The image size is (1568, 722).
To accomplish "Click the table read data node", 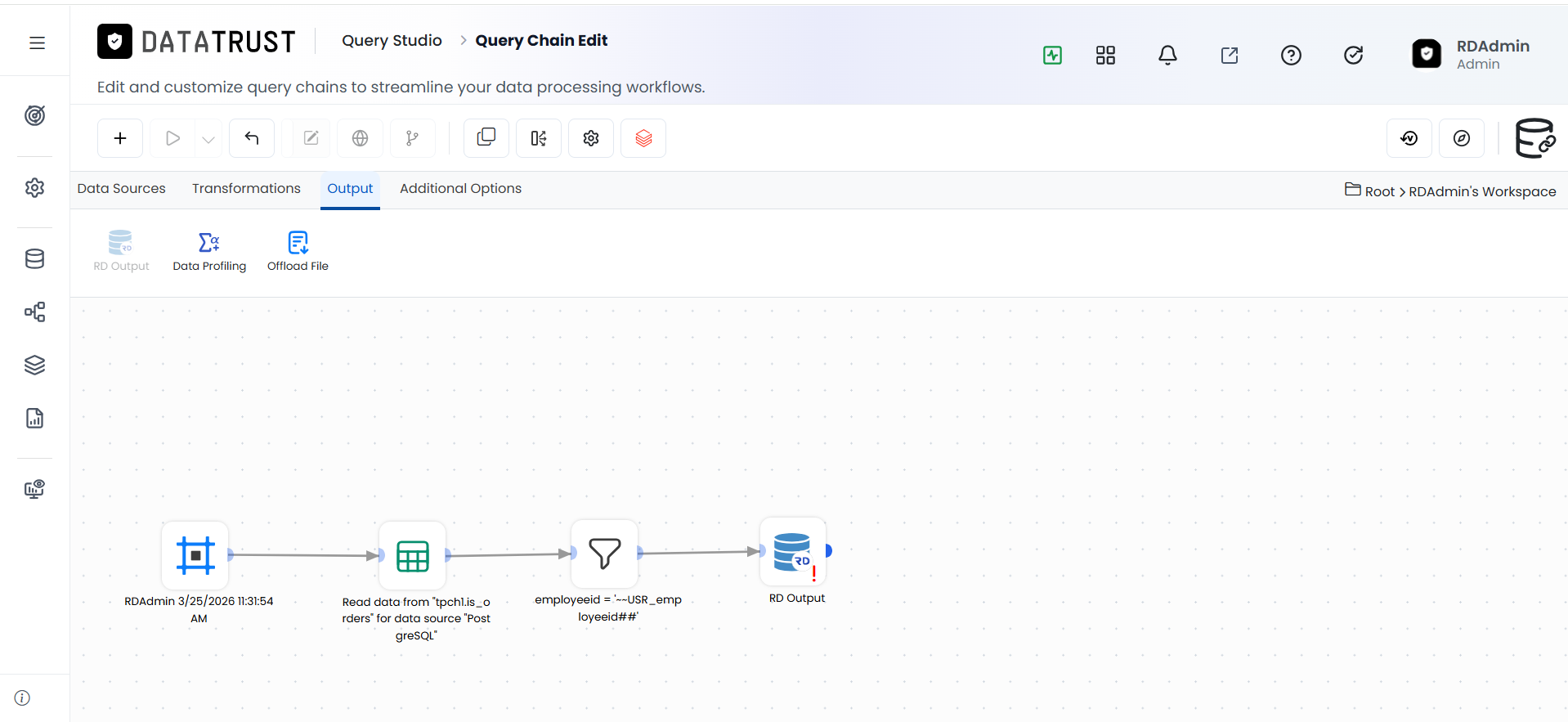I will point(413,556).
